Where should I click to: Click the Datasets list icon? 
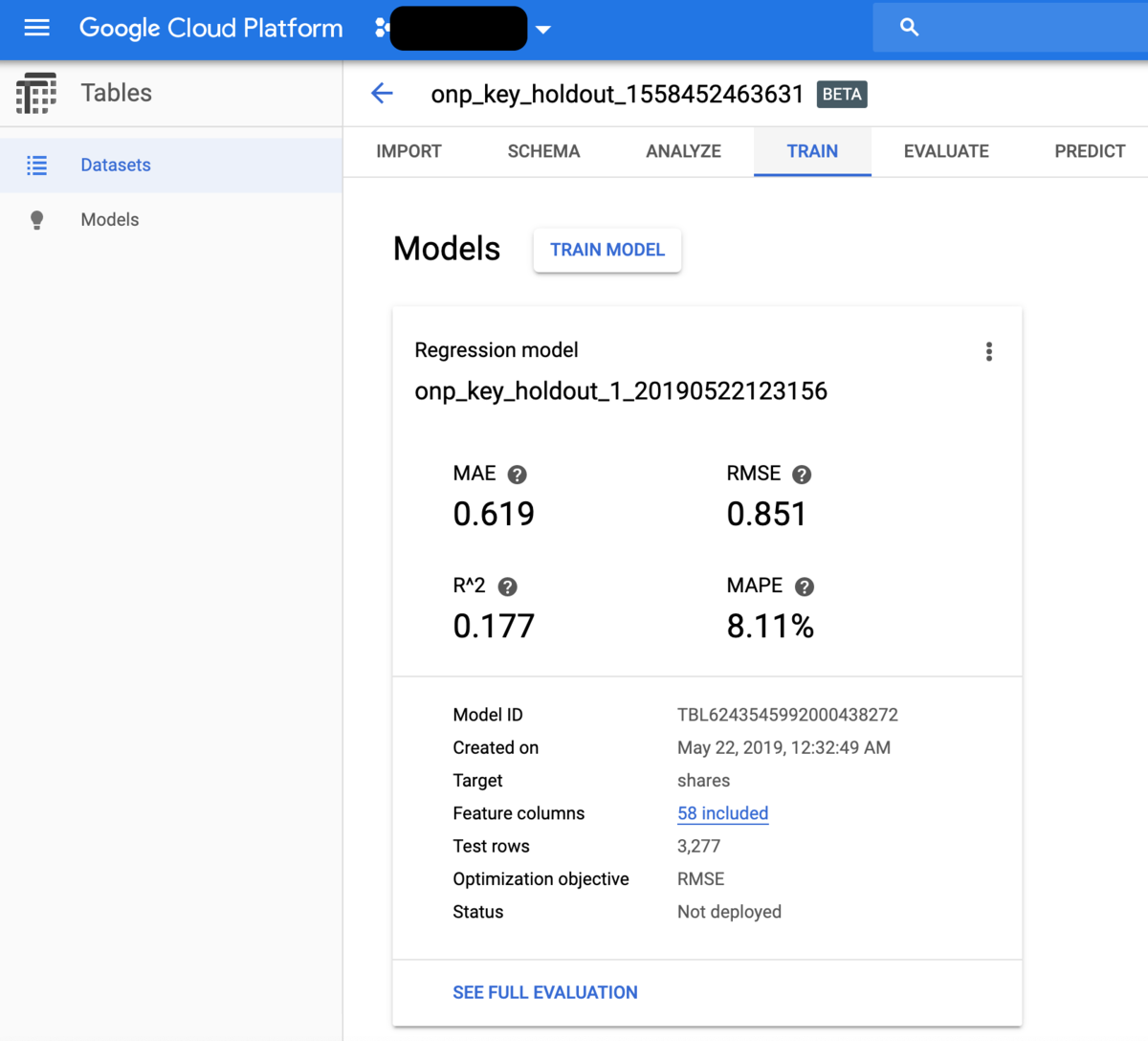[36, 166]
